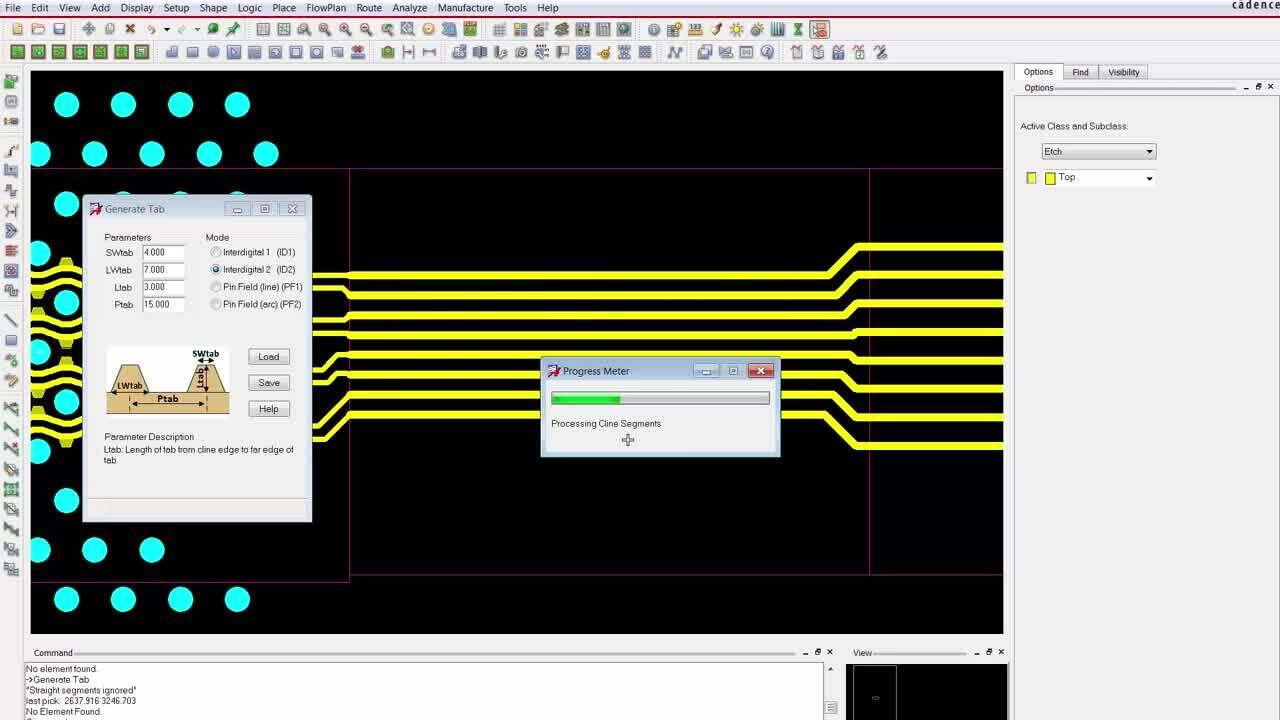Viewport: 1280px width, 720px height.
Task: Click the Zoom Out magnifier icon
Action: [366, 29]
